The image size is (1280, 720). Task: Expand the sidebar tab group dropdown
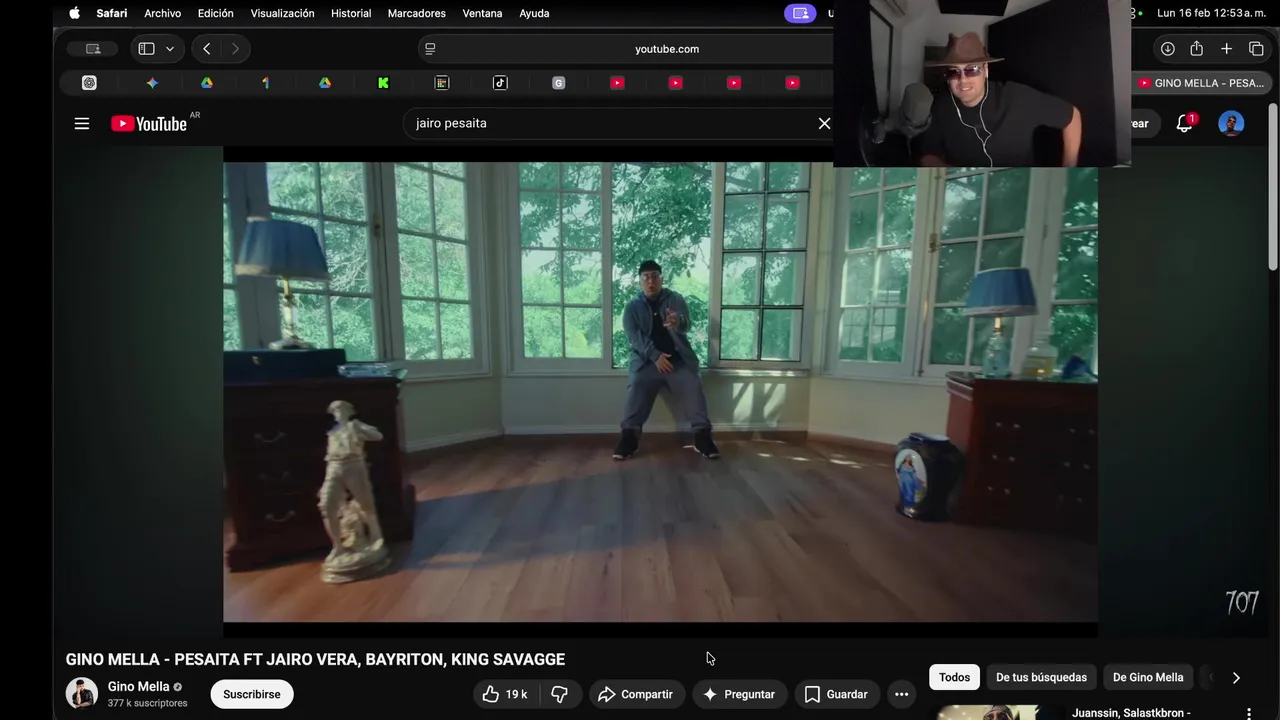click(x=170, y=48)
